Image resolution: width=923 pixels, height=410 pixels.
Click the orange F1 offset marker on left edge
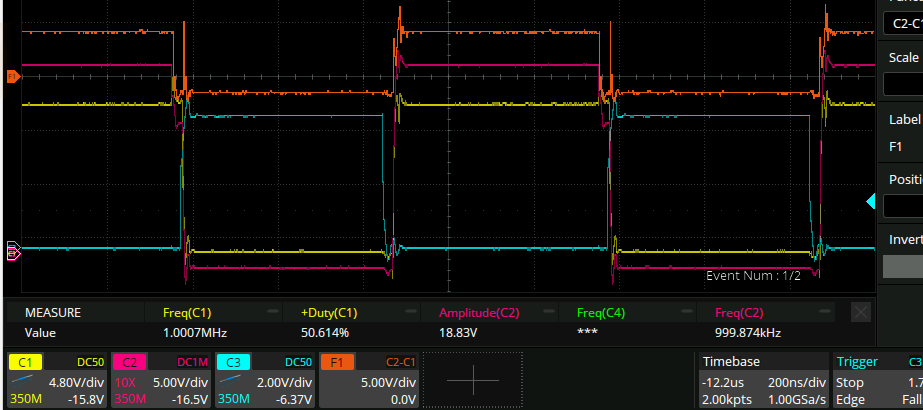(13, 76)
